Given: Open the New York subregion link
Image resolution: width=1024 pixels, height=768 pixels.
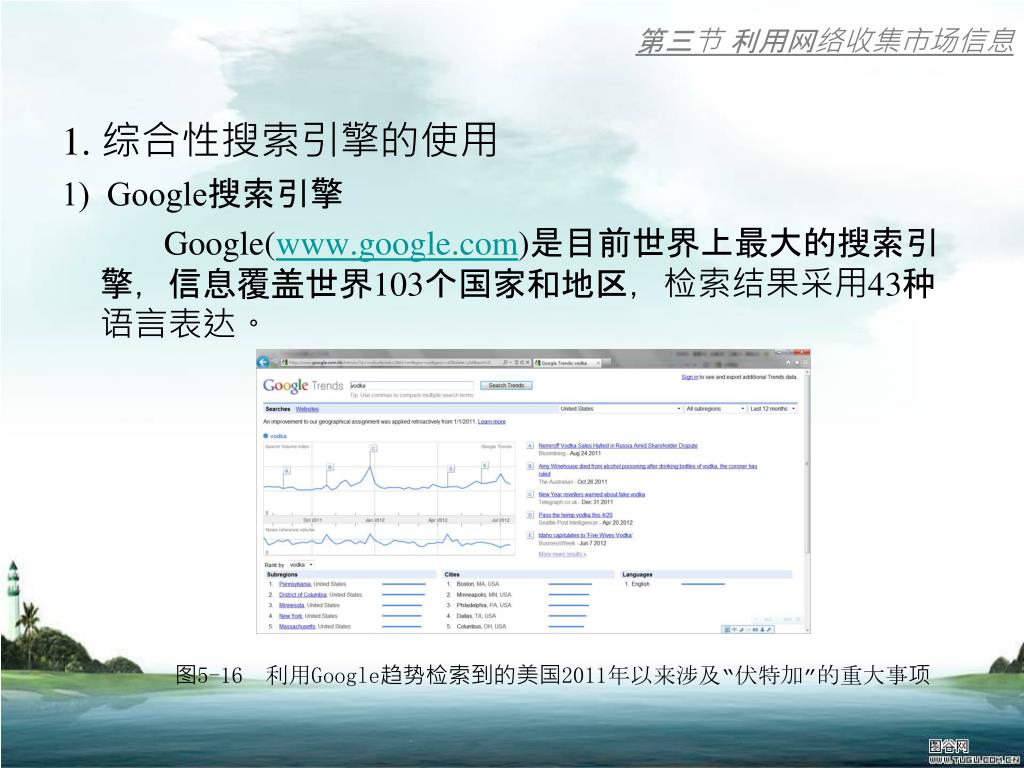Looking at the screenshot, I should 291,616.
